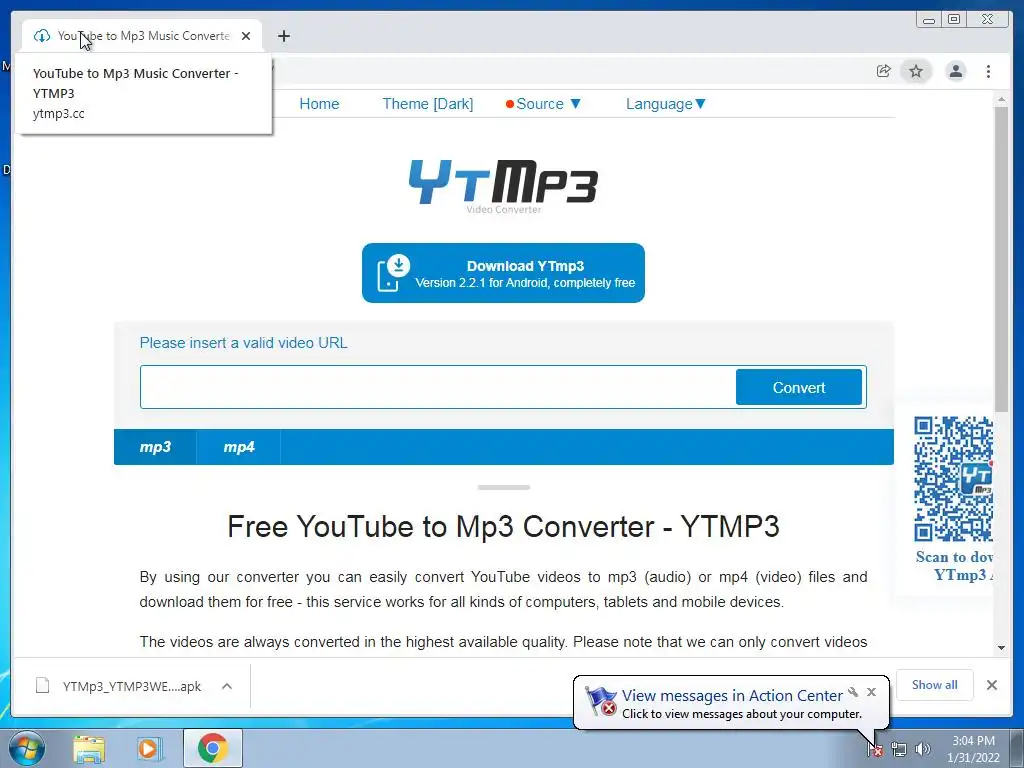Viewport: 1024px width, 768px height.
Task: Click the network tray icon
Action: click(899, 749)
